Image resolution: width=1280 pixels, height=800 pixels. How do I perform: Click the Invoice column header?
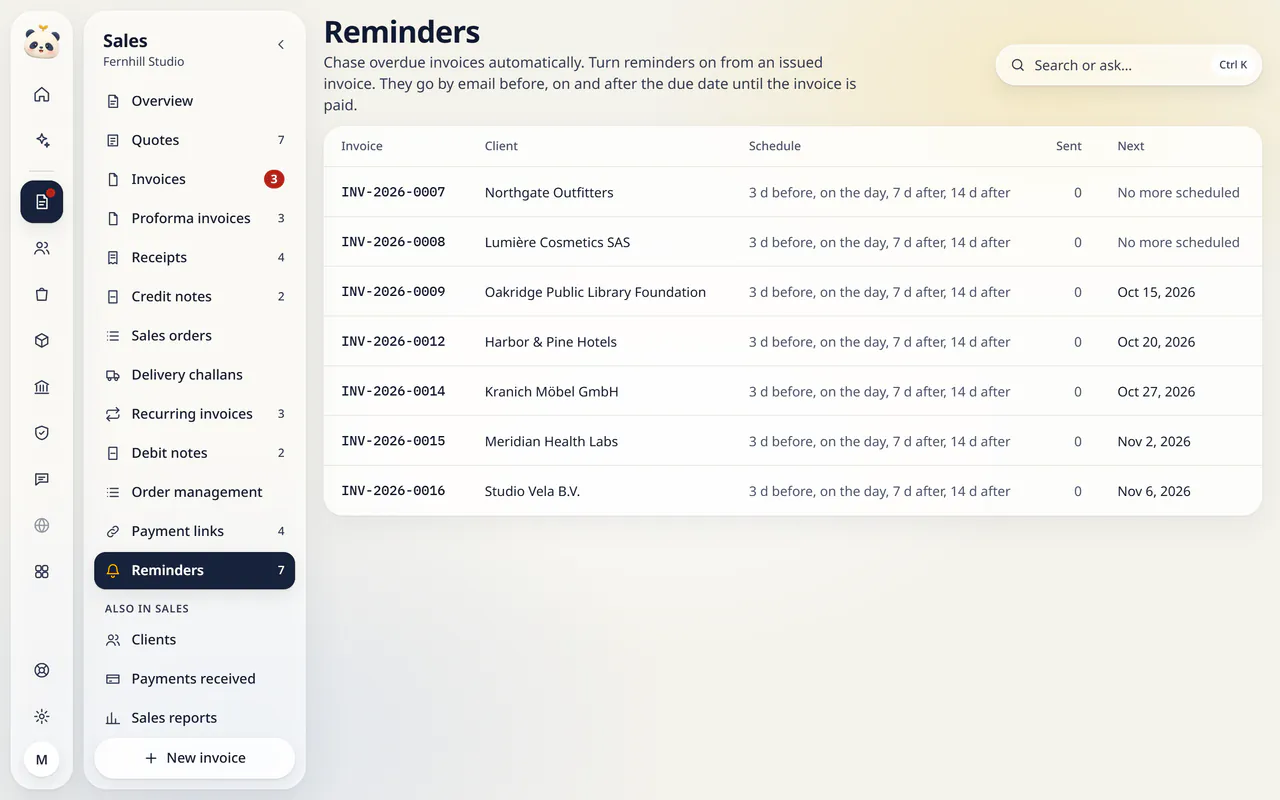tap(362, 146)
